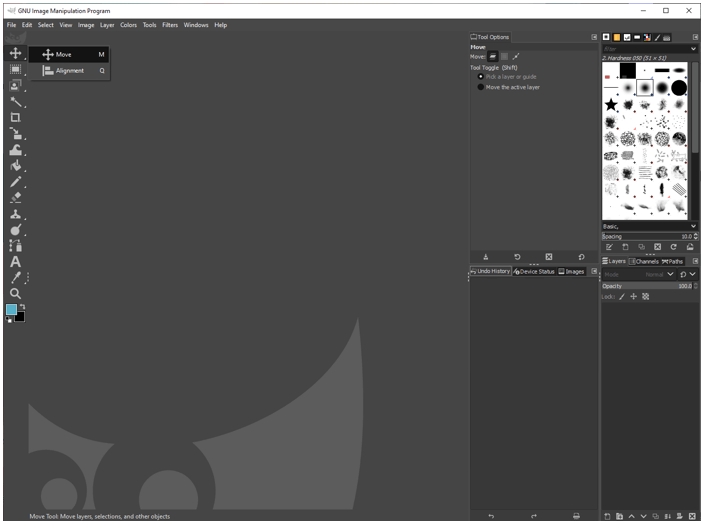702x521 pixels.
Task: Expand the 'Basic,' brush tag dropdown
Action: [693, 226]
